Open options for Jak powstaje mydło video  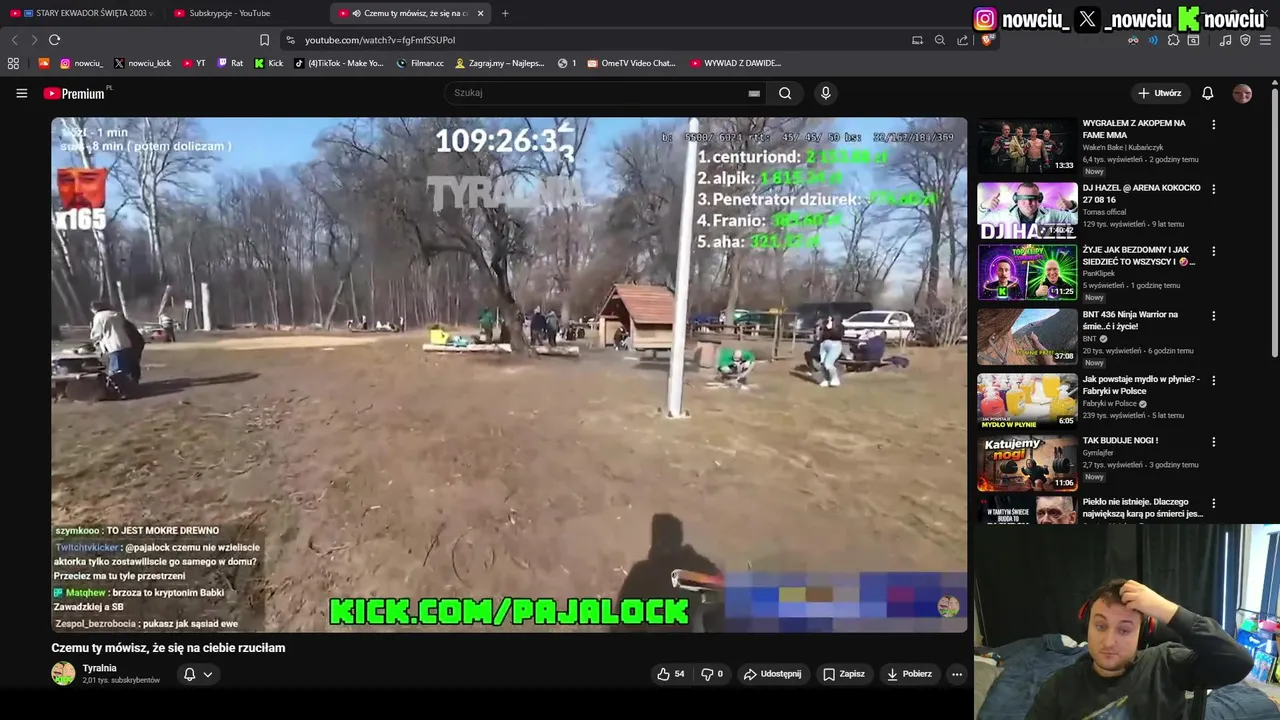[1213, 380]
